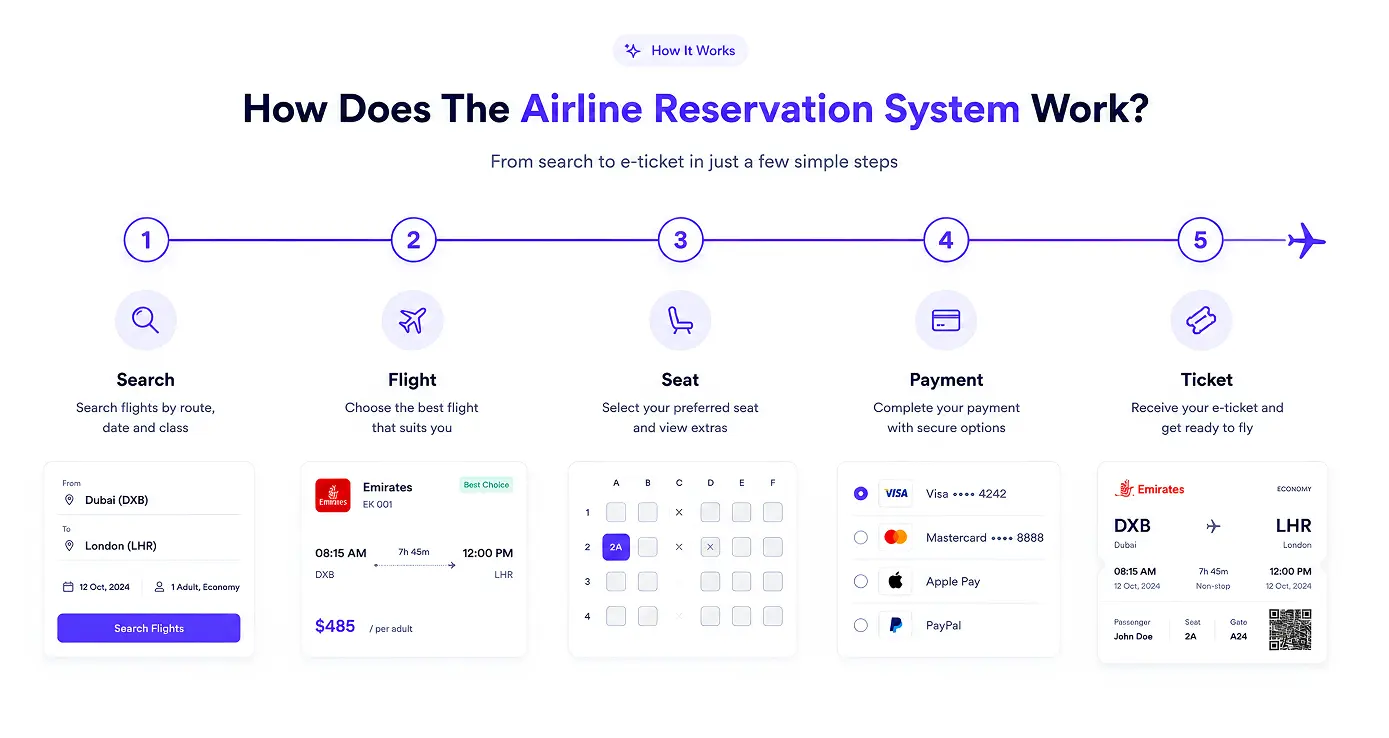1389x738 pixels.
Task: Click the ECONOMY label on the e-ticket
Action: coord(1294,489)
